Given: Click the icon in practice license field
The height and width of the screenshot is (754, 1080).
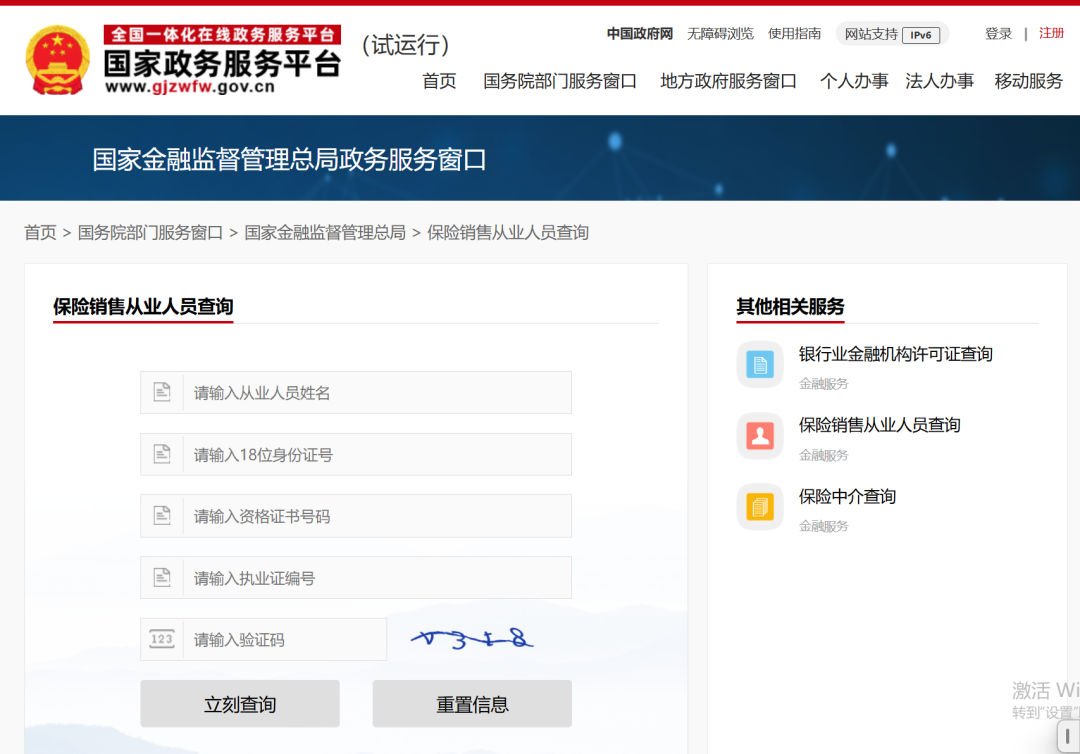Looking at the screenshot, I should [162, 578].
